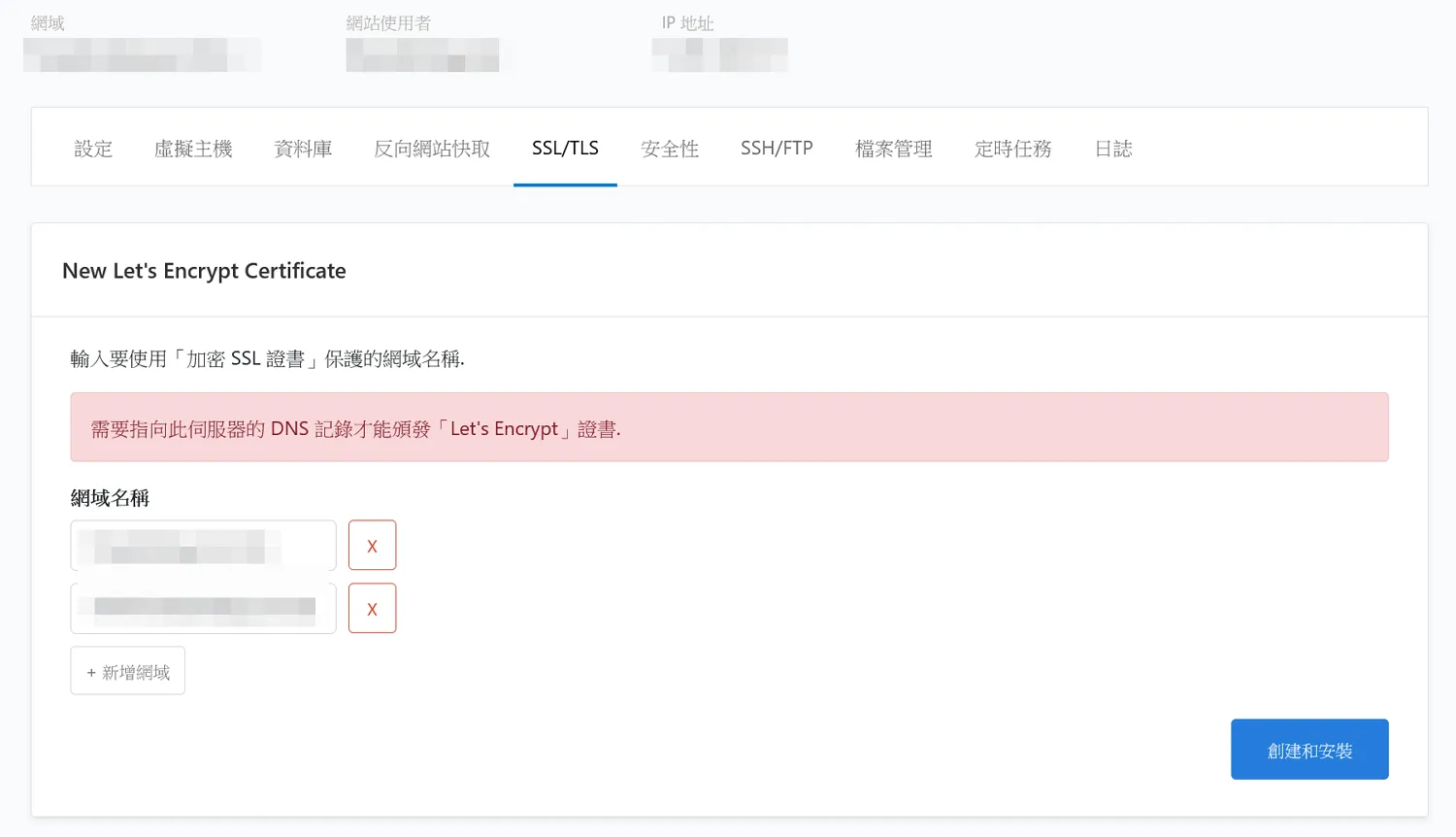Click the blurred 網站使用者 value
This screenshot has width=1456, height=837.
(422, 54)
